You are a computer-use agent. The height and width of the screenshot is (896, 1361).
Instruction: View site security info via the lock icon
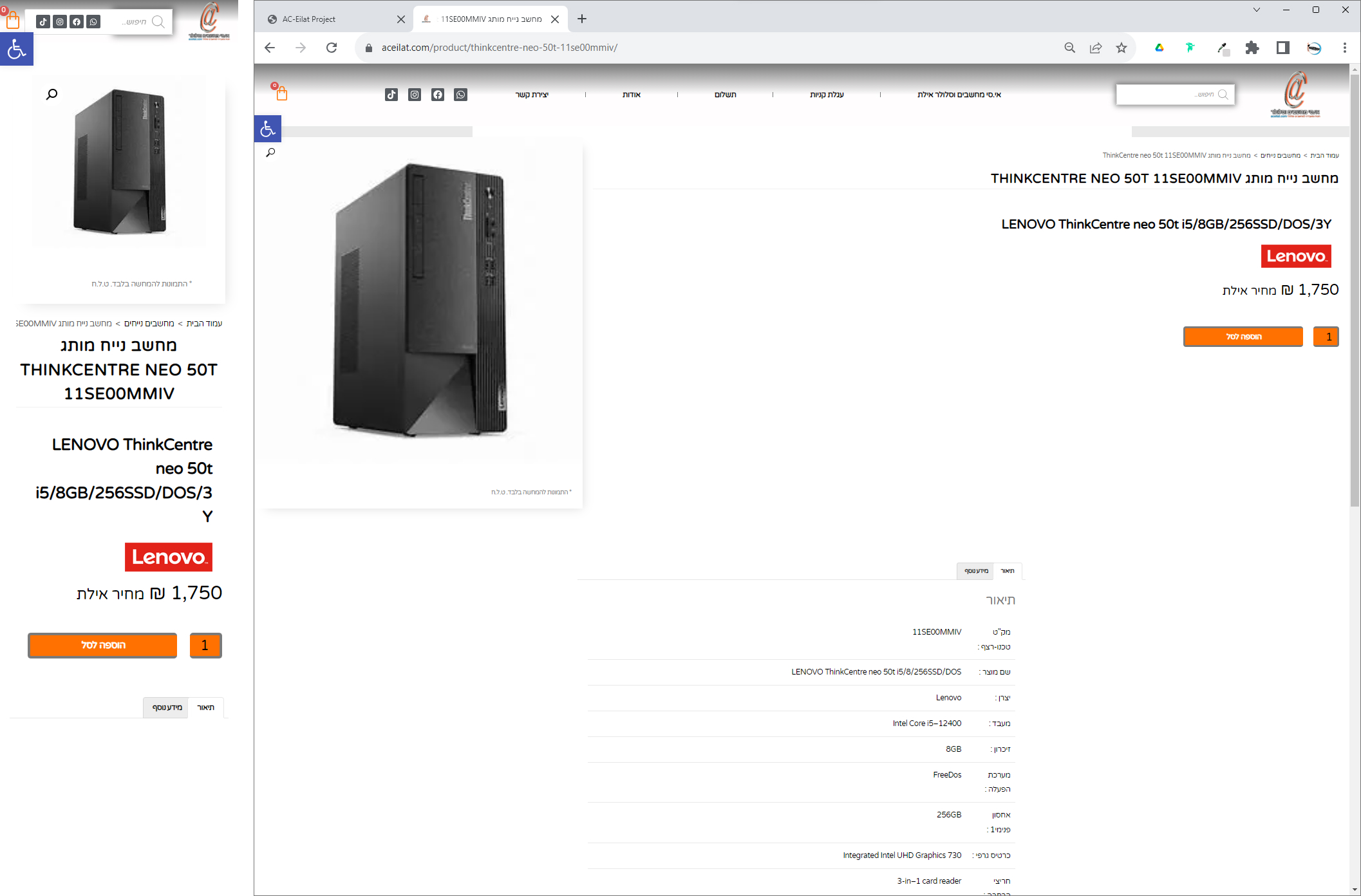pos(369,48)
